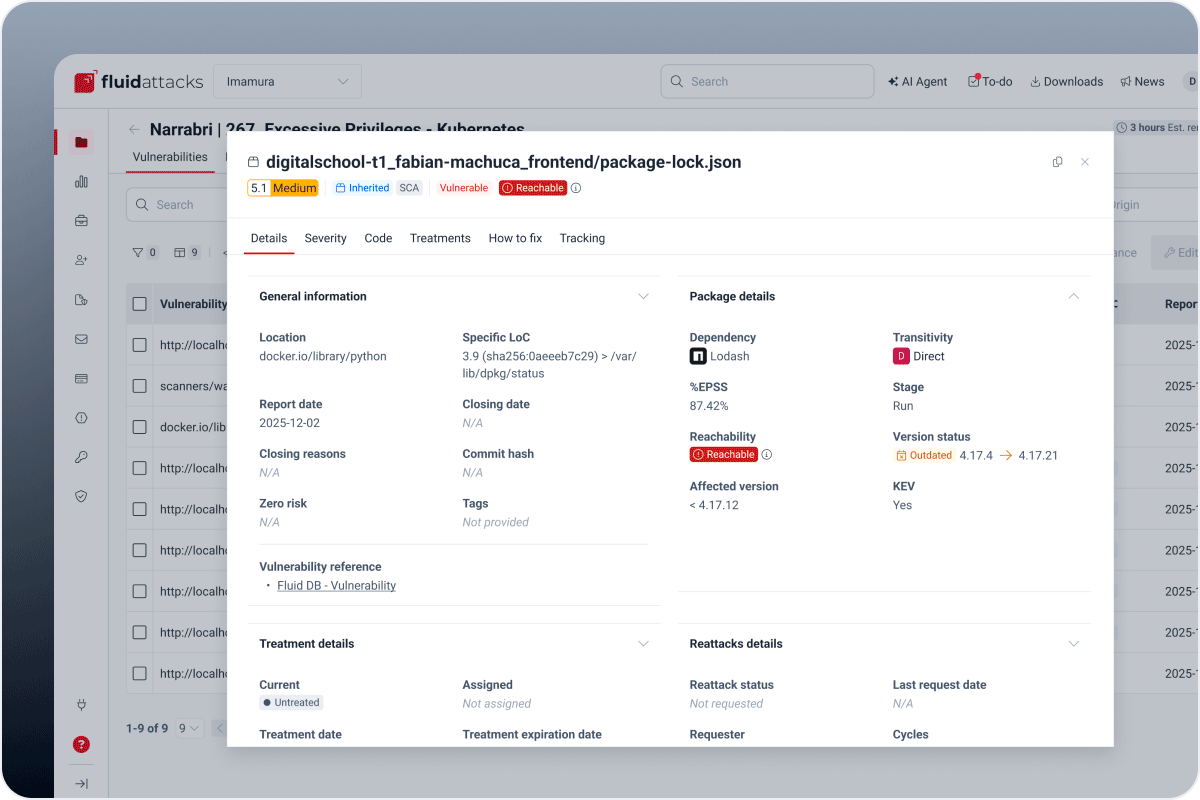Screen dimensions: 1200x800
Task: Open the briefcase icon in sidebar
Action: (x=82, y=220)
